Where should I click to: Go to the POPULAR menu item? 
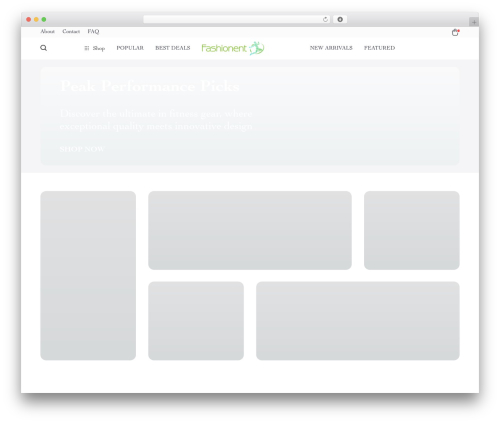pyautogui.click(x=130, y=48)
